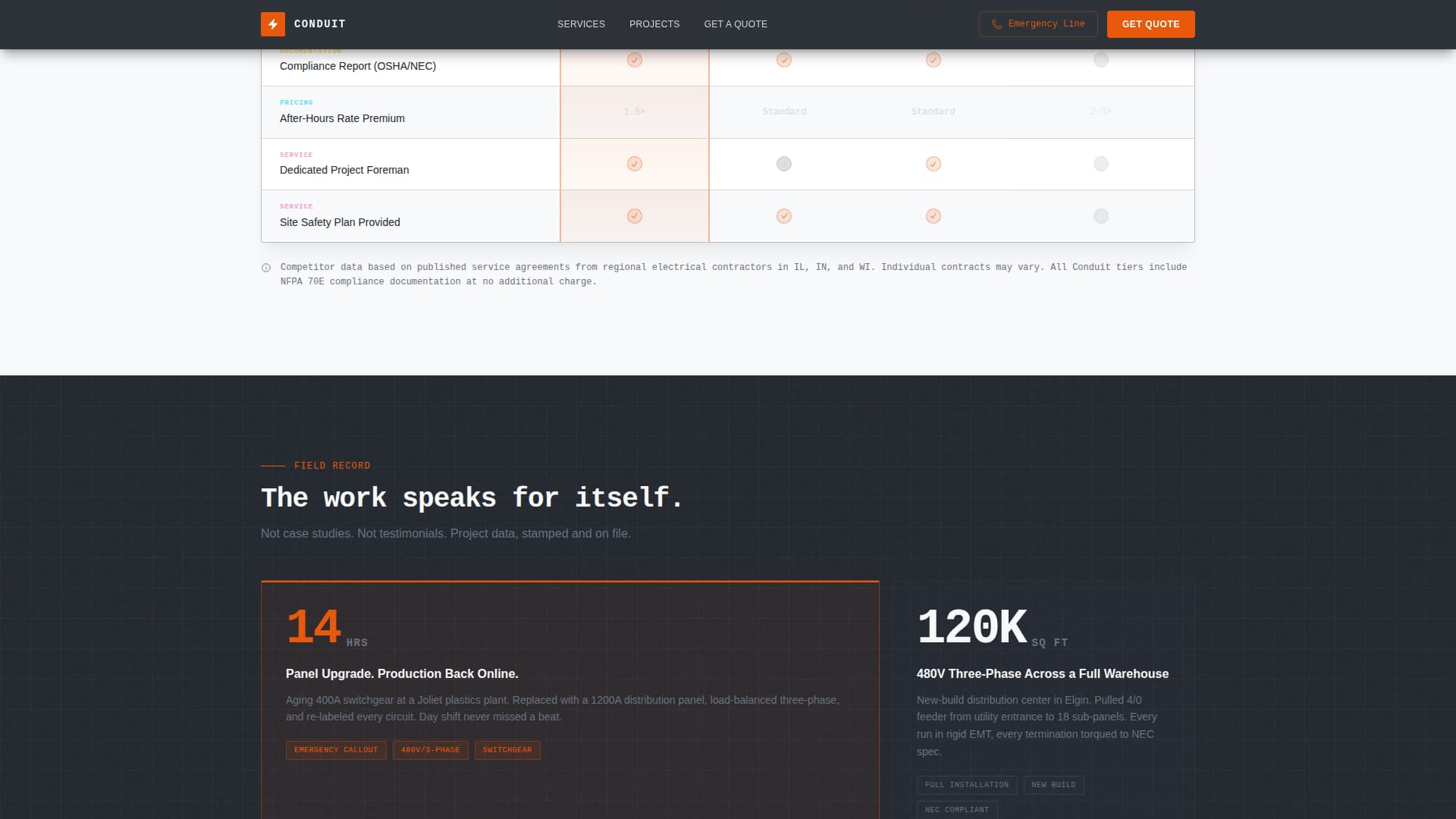
Task: Click Site Safety Plan check in second column
Action: click(x=784, y=216)
